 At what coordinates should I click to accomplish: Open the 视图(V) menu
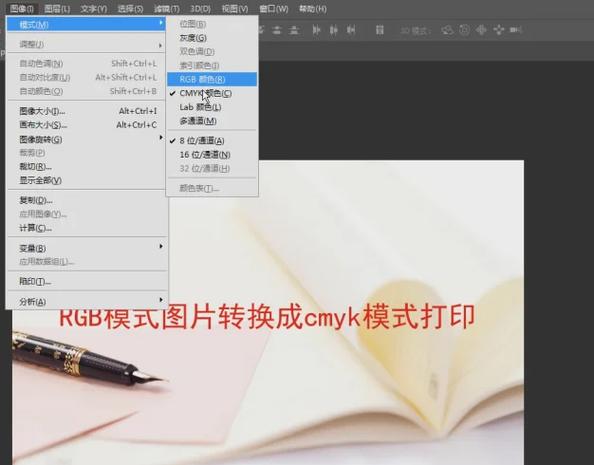235,9
